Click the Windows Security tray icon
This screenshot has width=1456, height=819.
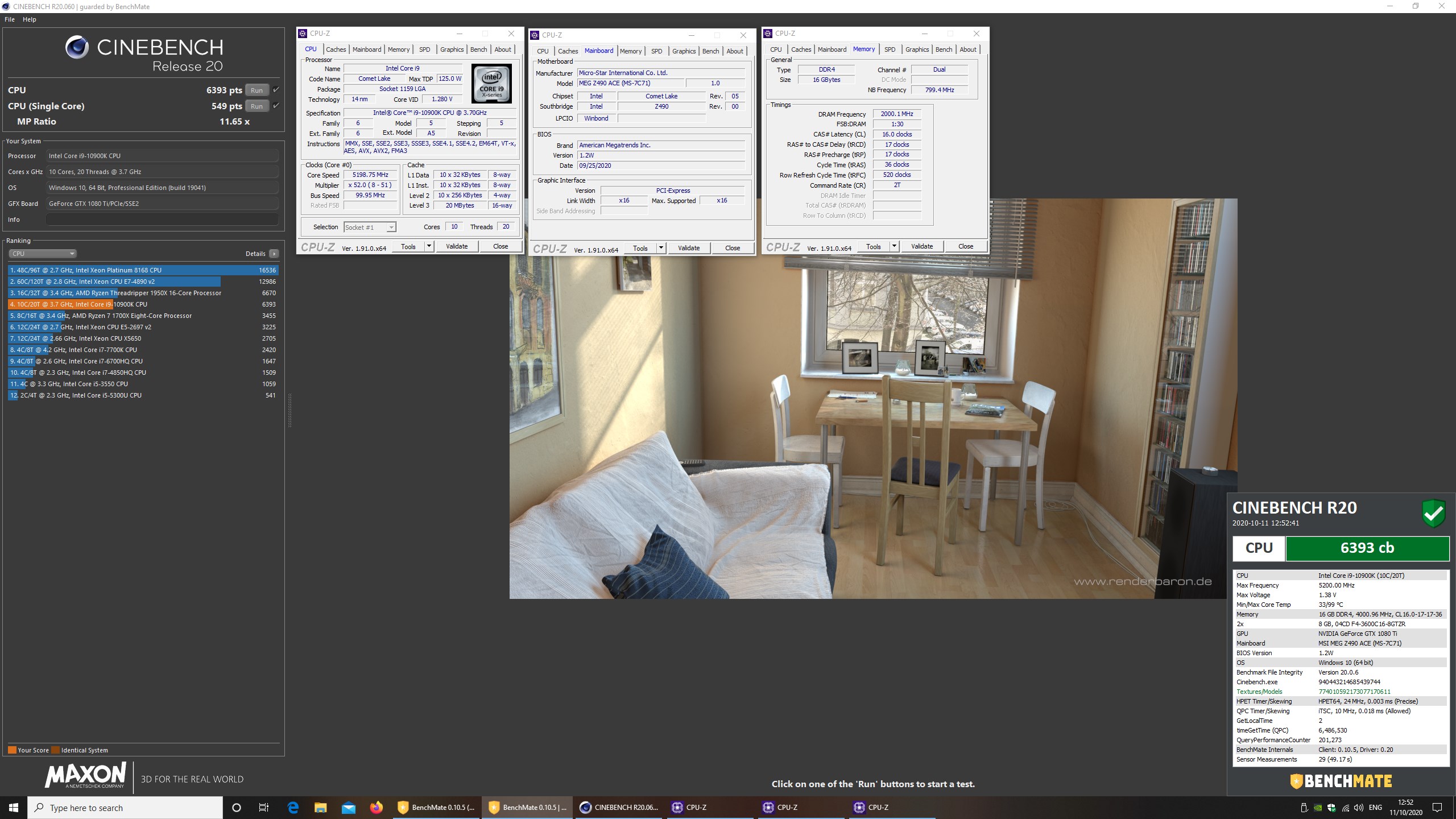[x=1331, y=808]
